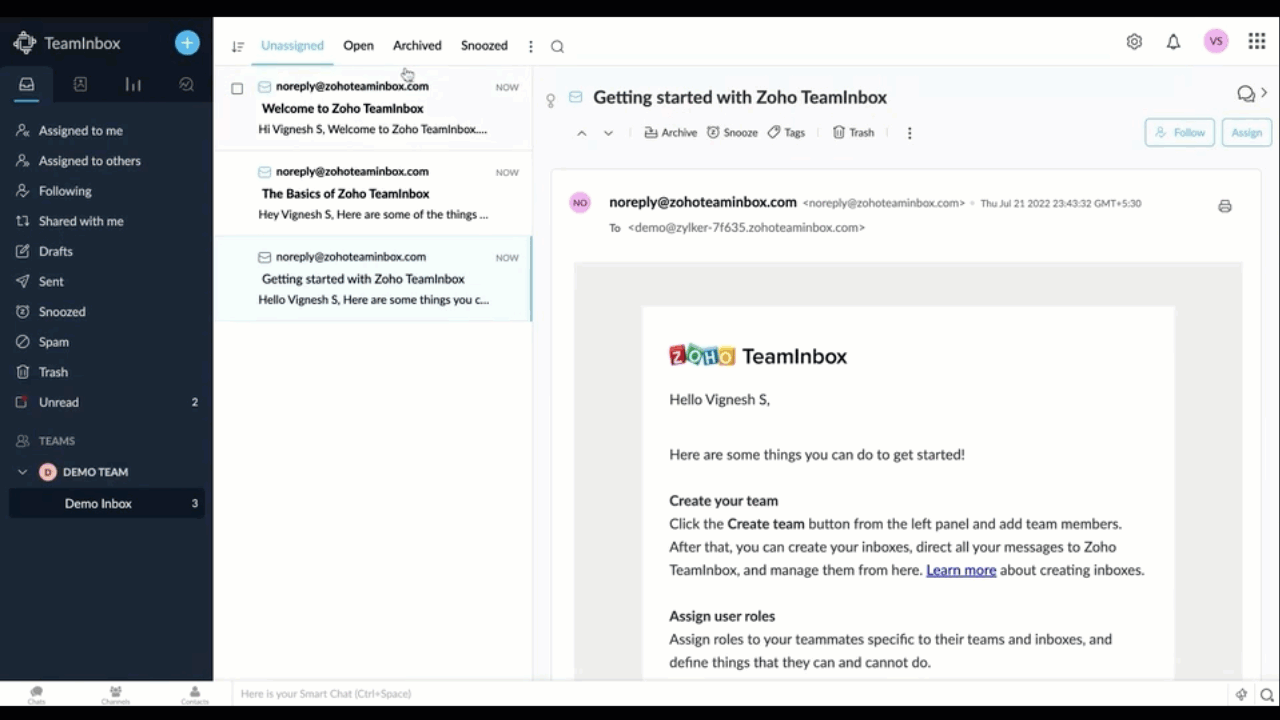Screen dimensions: 1280x720
Task: Switch to the Unassigned tab
Action: tap(292, 46)
